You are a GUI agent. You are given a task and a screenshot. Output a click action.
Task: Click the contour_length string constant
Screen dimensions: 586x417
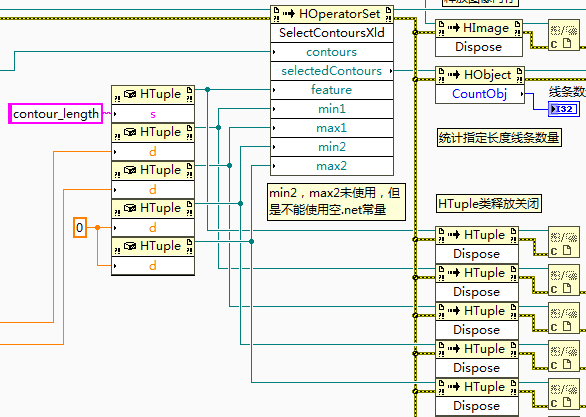click(56, 114)
